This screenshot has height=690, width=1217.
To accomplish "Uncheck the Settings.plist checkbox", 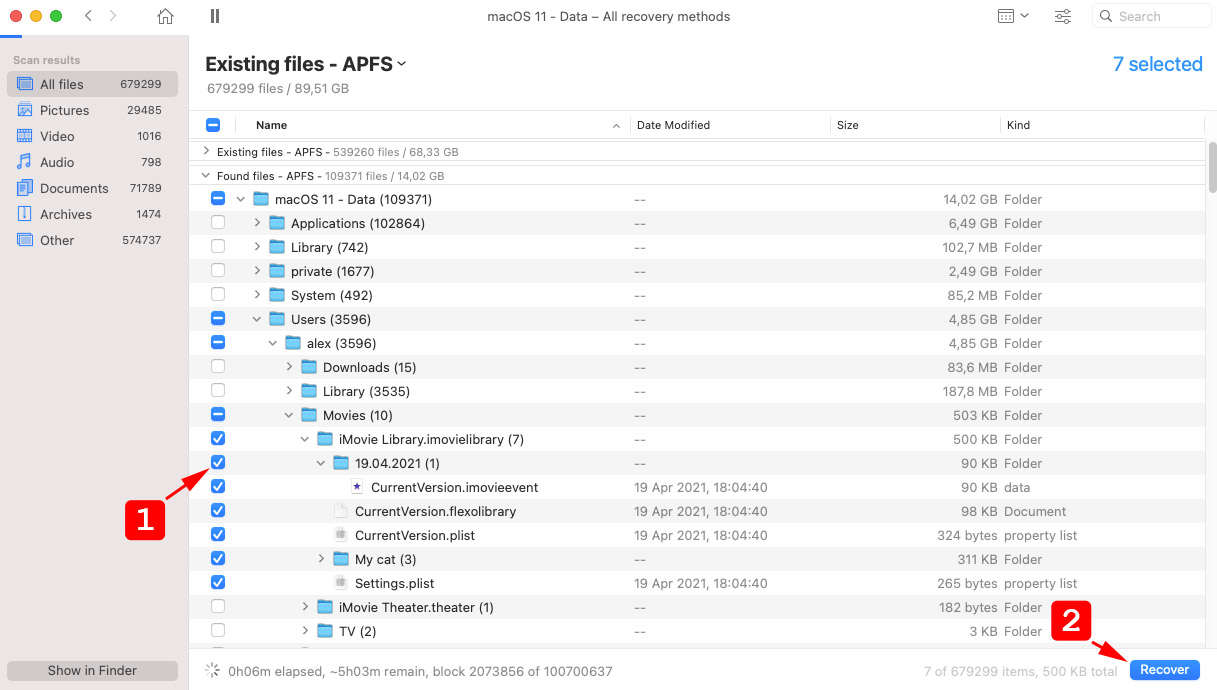I will click(218, 583).
